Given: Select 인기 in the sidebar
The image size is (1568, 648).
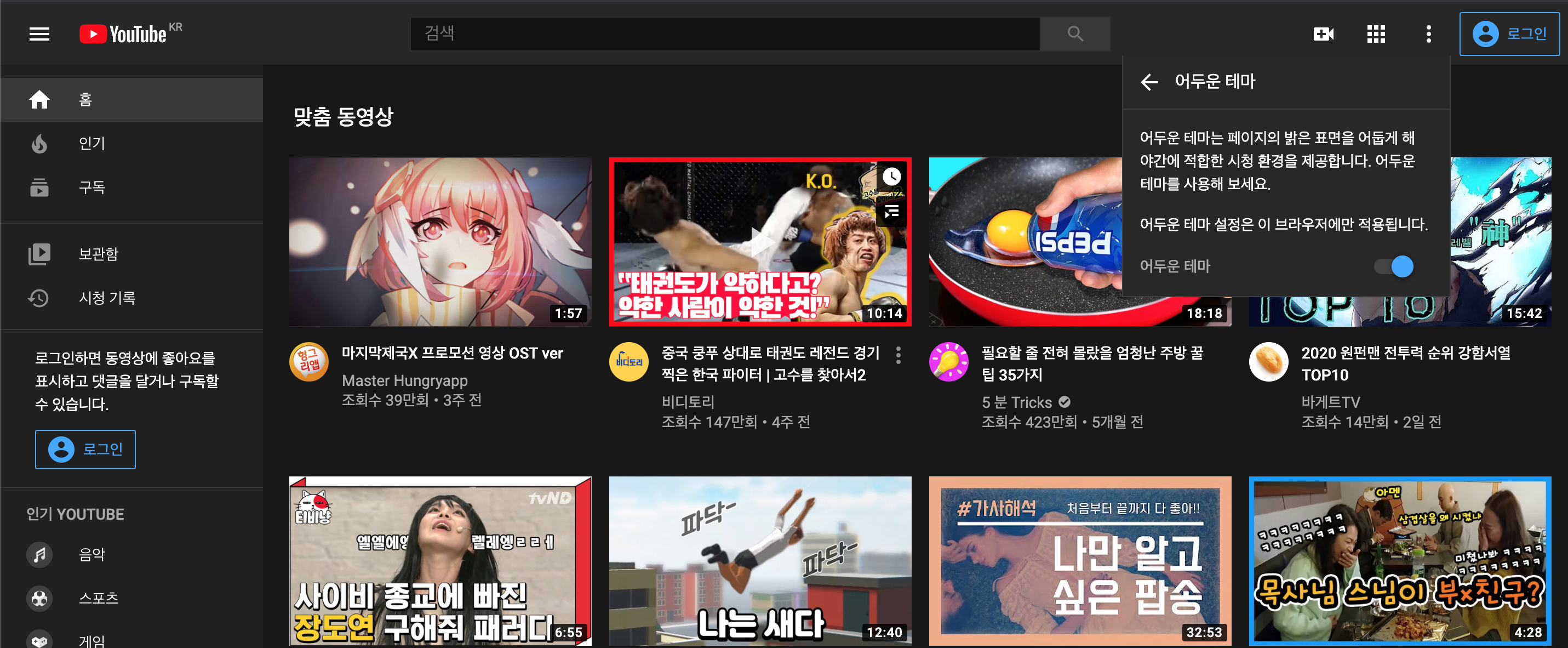Looking at the screenshot, I should (x=131, y=143).
